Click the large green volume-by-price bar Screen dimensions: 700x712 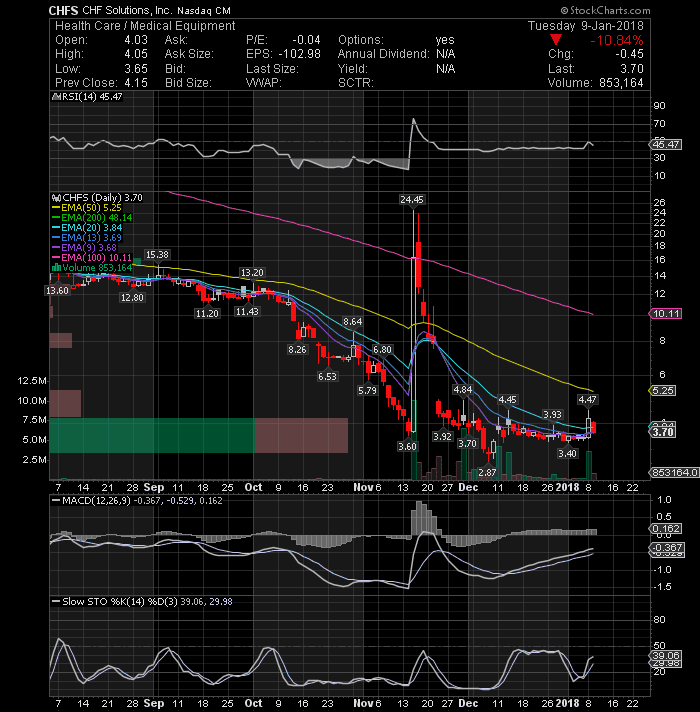[x=152, y=435]
